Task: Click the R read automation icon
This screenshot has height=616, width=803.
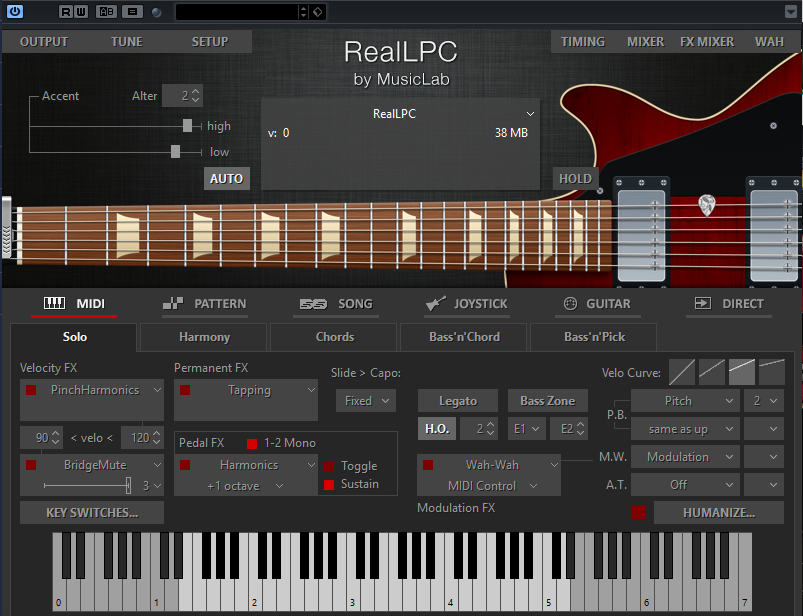Action: point(65,11)
